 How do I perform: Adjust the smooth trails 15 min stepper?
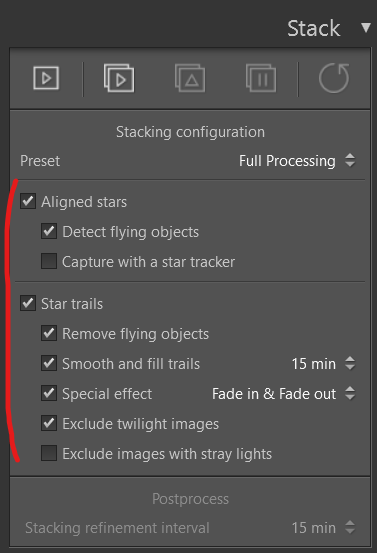tap(350, 363)
